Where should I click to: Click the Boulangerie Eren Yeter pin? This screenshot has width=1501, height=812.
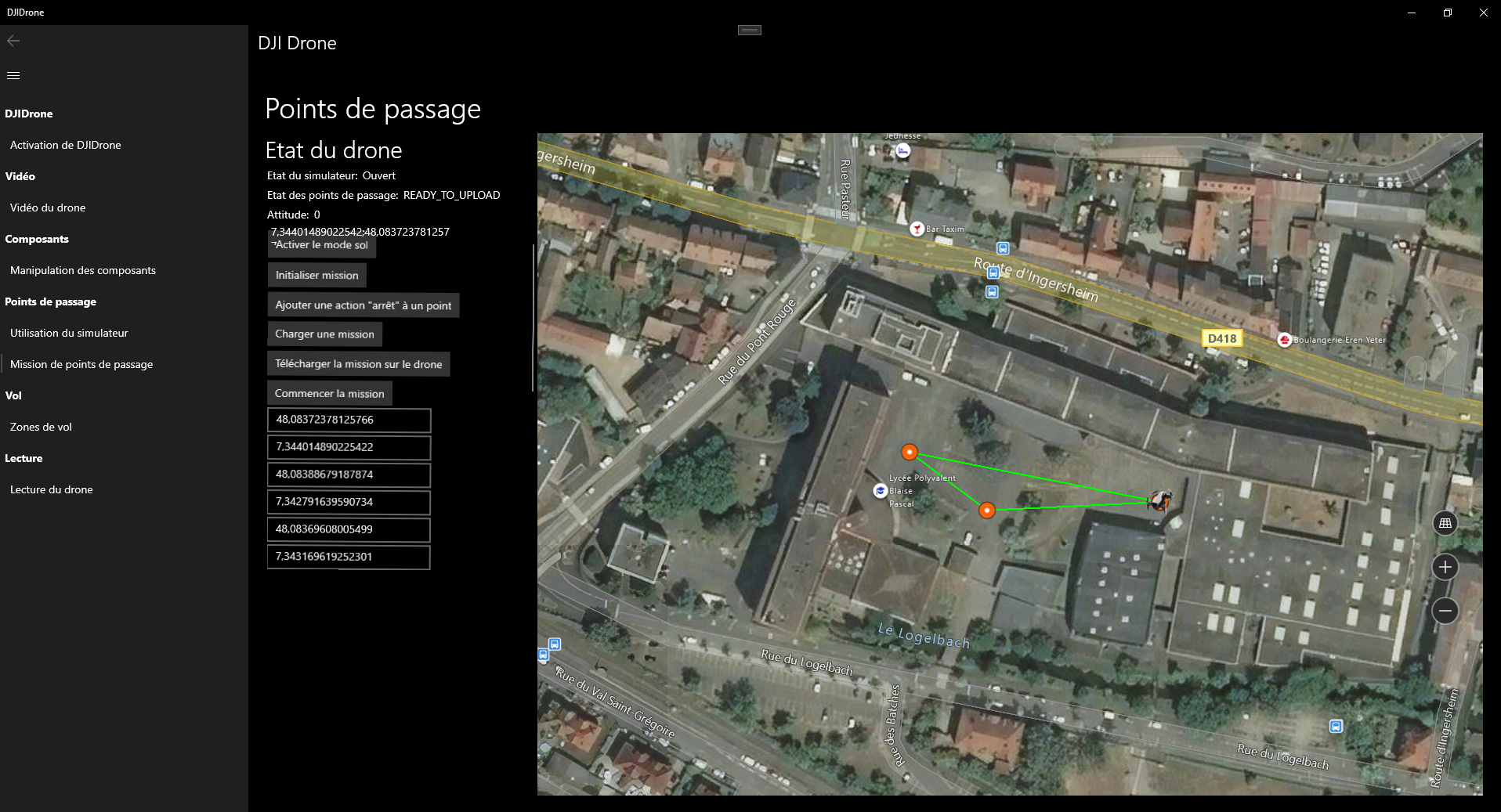point(1284,340)
